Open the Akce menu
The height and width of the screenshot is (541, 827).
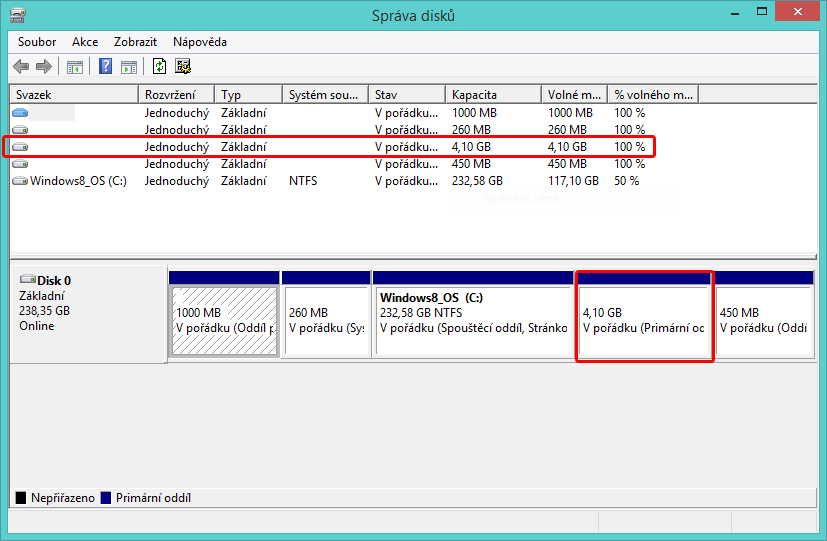pos(85,42)
